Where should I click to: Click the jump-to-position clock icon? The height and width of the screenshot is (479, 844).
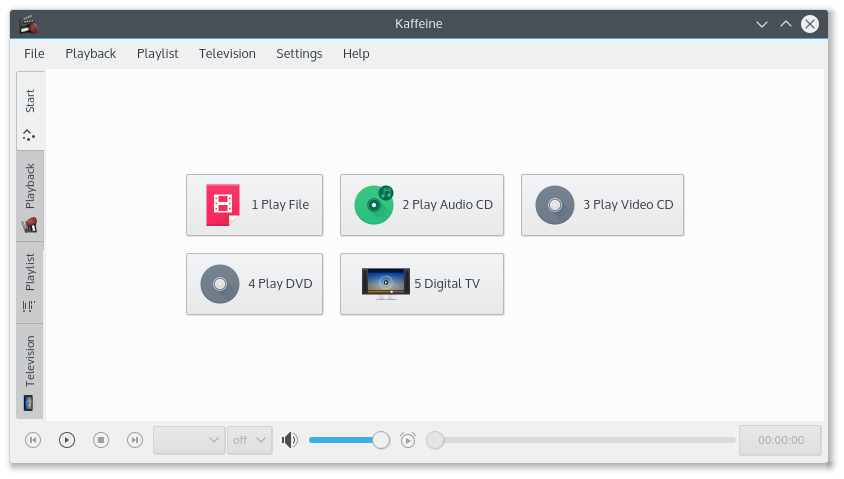408,440
